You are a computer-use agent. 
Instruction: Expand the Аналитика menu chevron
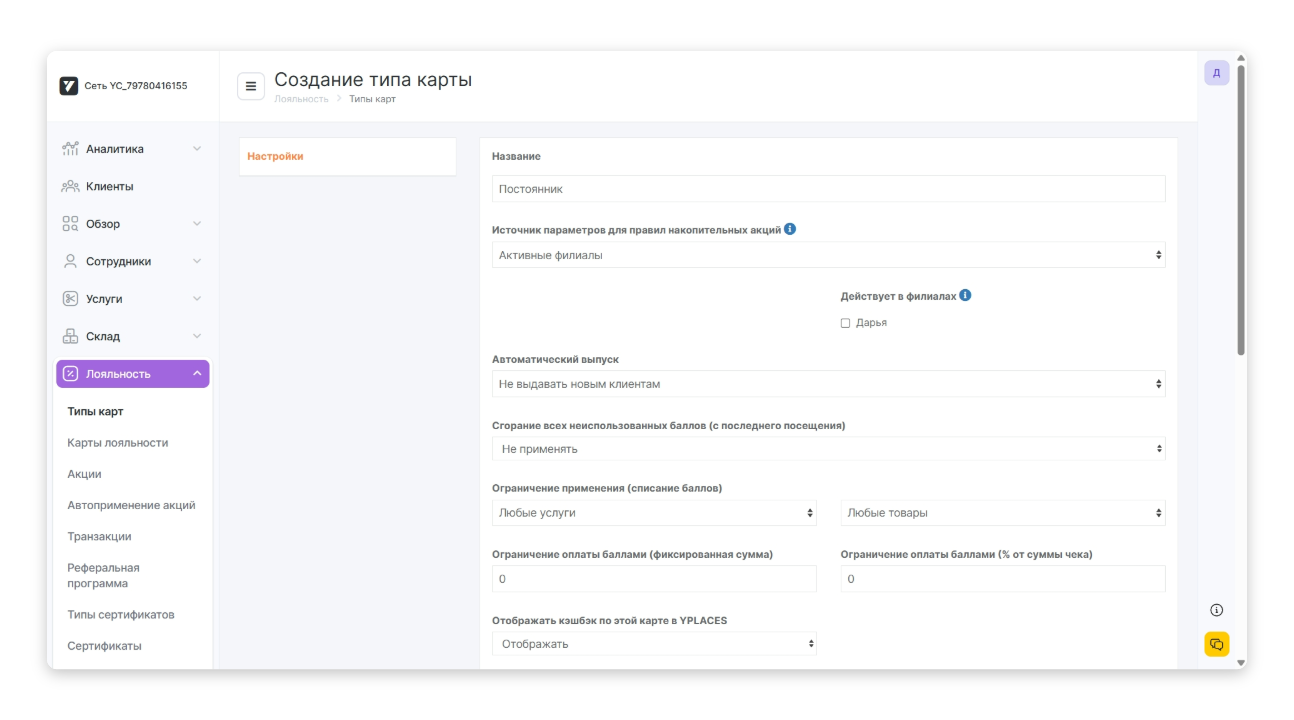tap(197, 149)
